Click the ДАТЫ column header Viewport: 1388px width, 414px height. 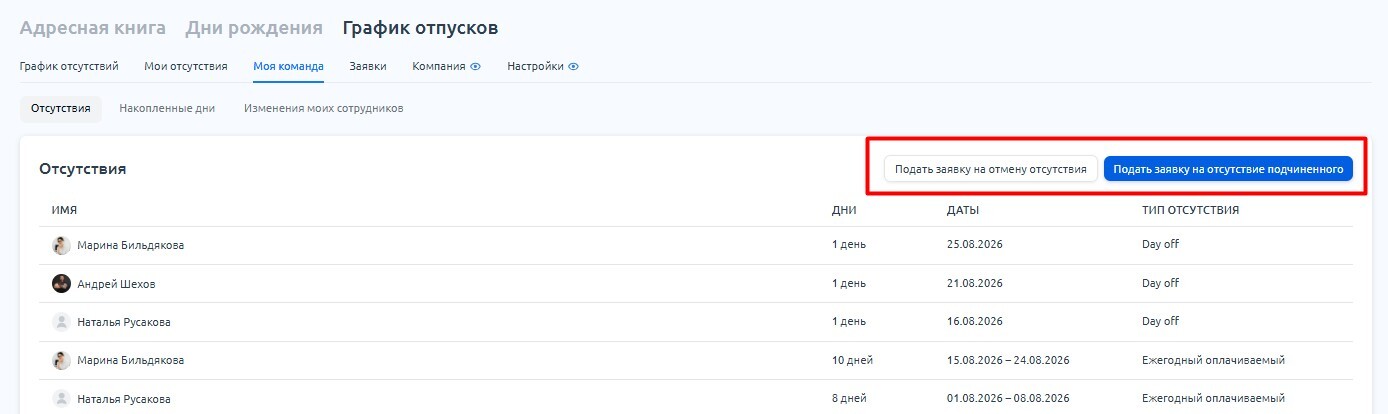[x=963, y=210]
